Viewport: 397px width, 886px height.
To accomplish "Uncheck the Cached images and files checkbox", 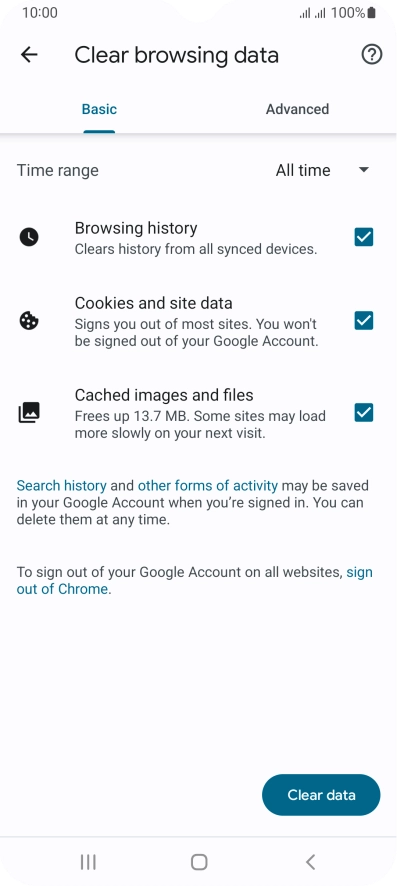I will pyautogui.click(x=364, y=413).
